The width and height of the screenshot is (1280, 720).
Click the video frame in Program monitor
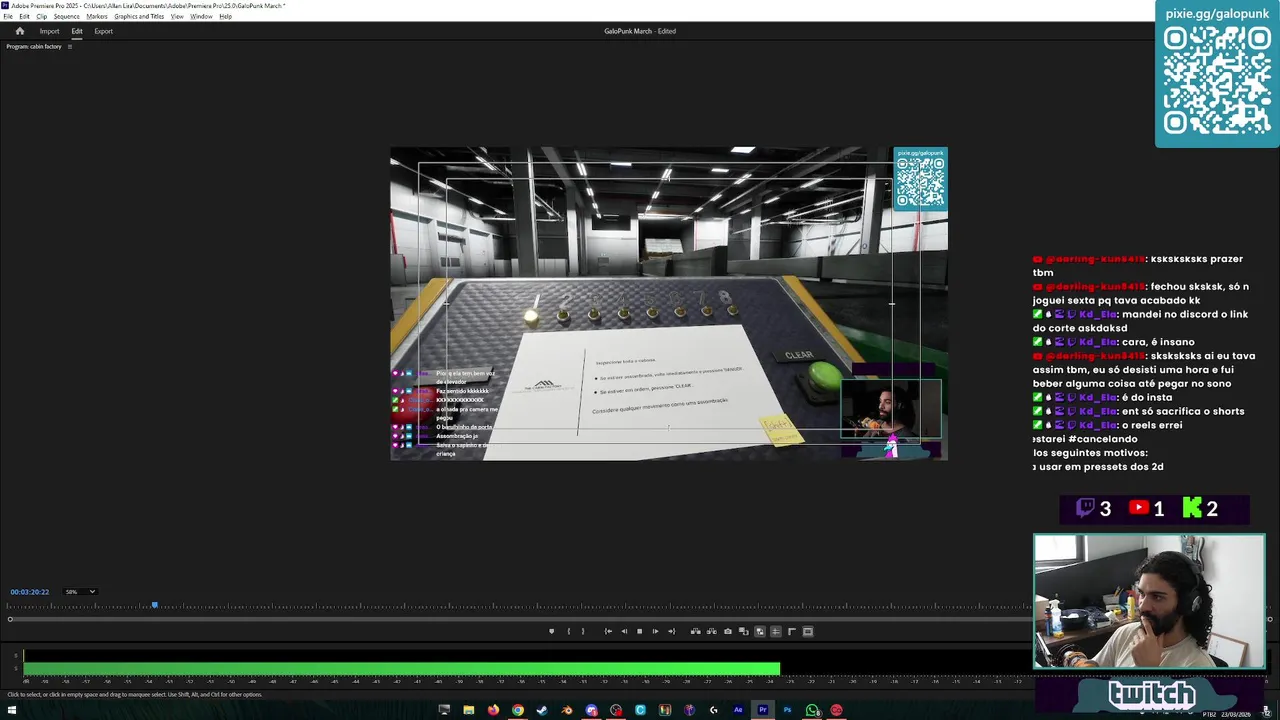[669, 304]
